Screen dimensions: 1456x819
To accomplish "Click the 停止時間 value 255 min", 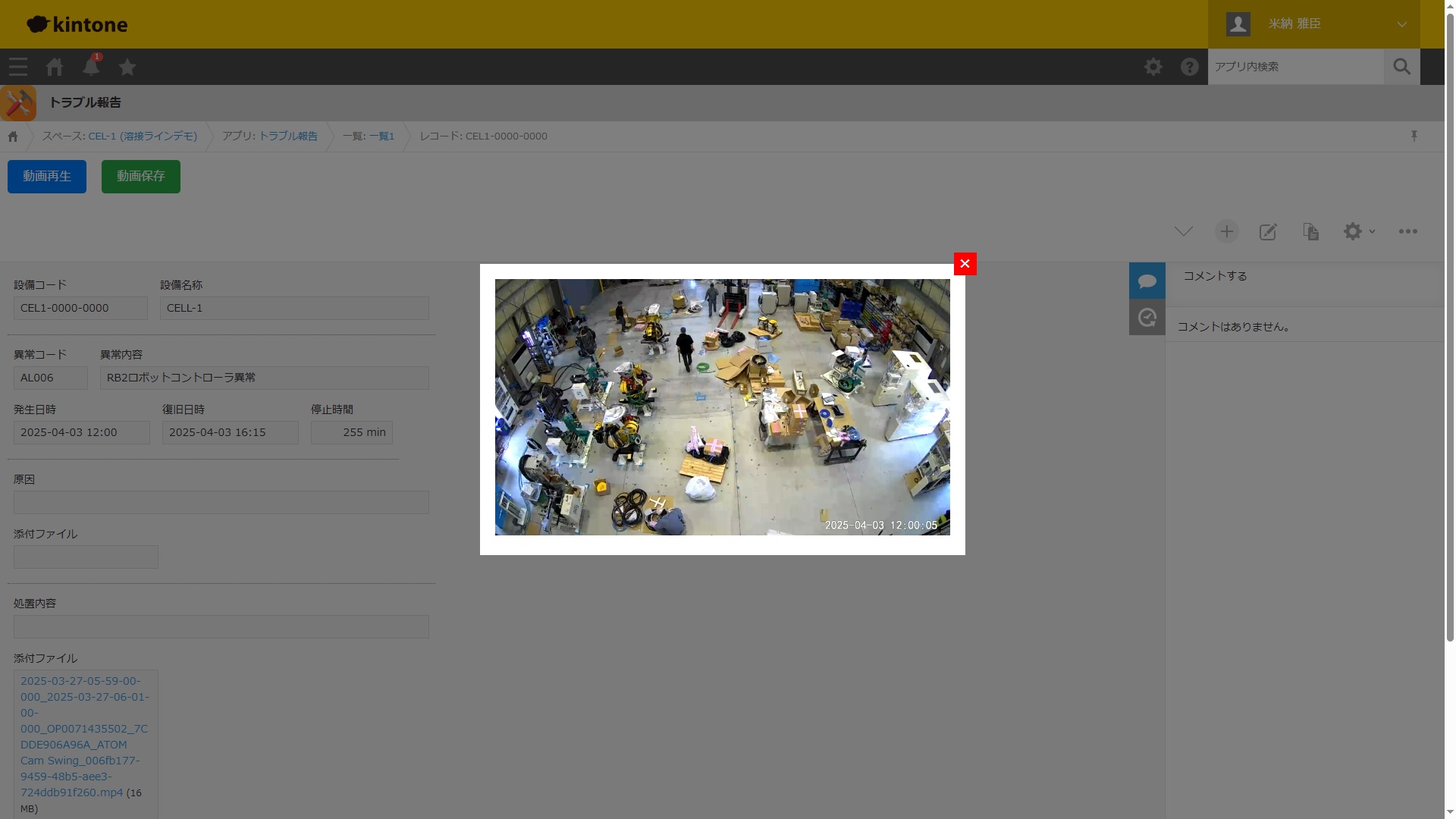I will pos(352,433).
